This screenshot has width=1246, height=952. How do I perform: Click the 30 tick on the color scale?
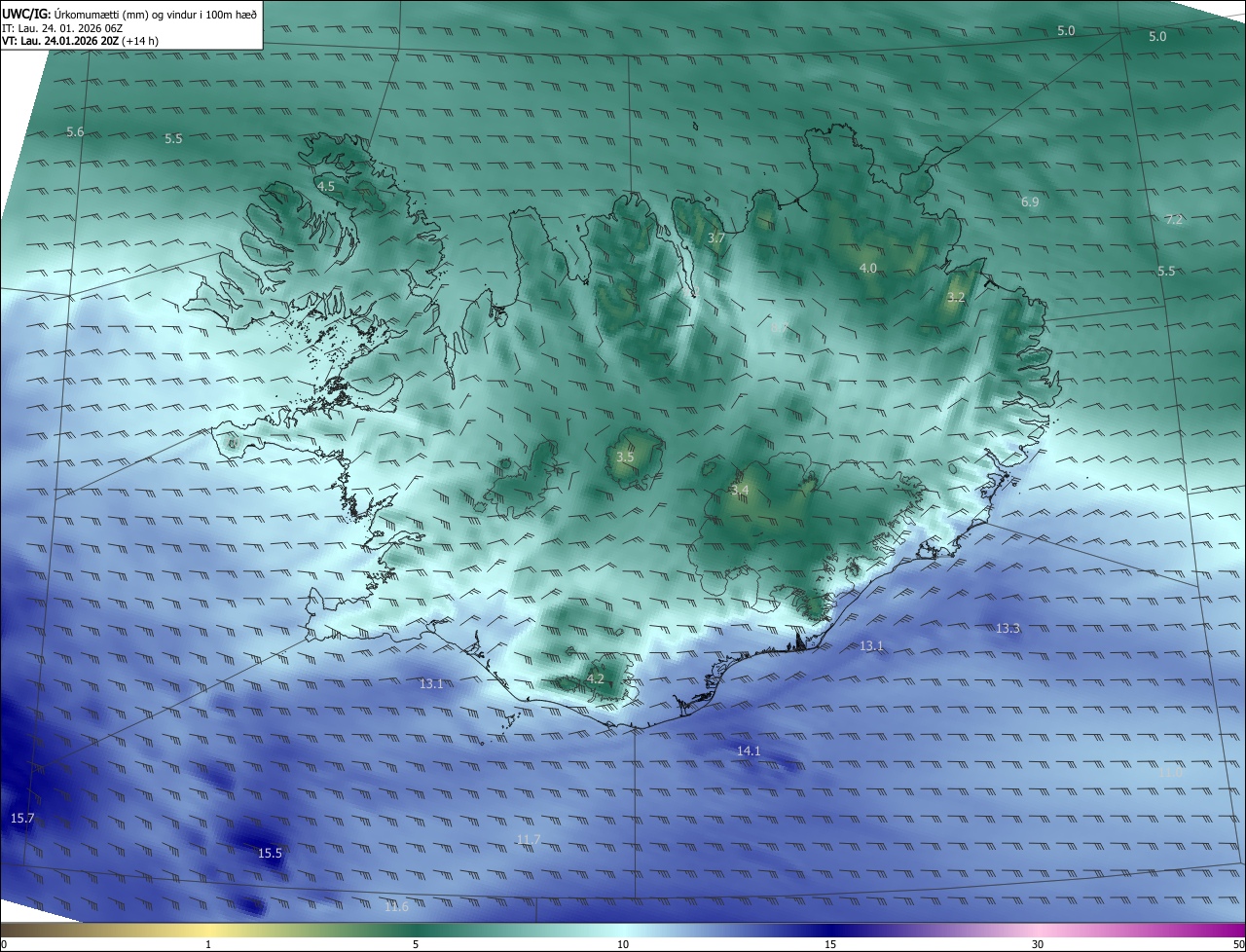(x=1038, y=944)
